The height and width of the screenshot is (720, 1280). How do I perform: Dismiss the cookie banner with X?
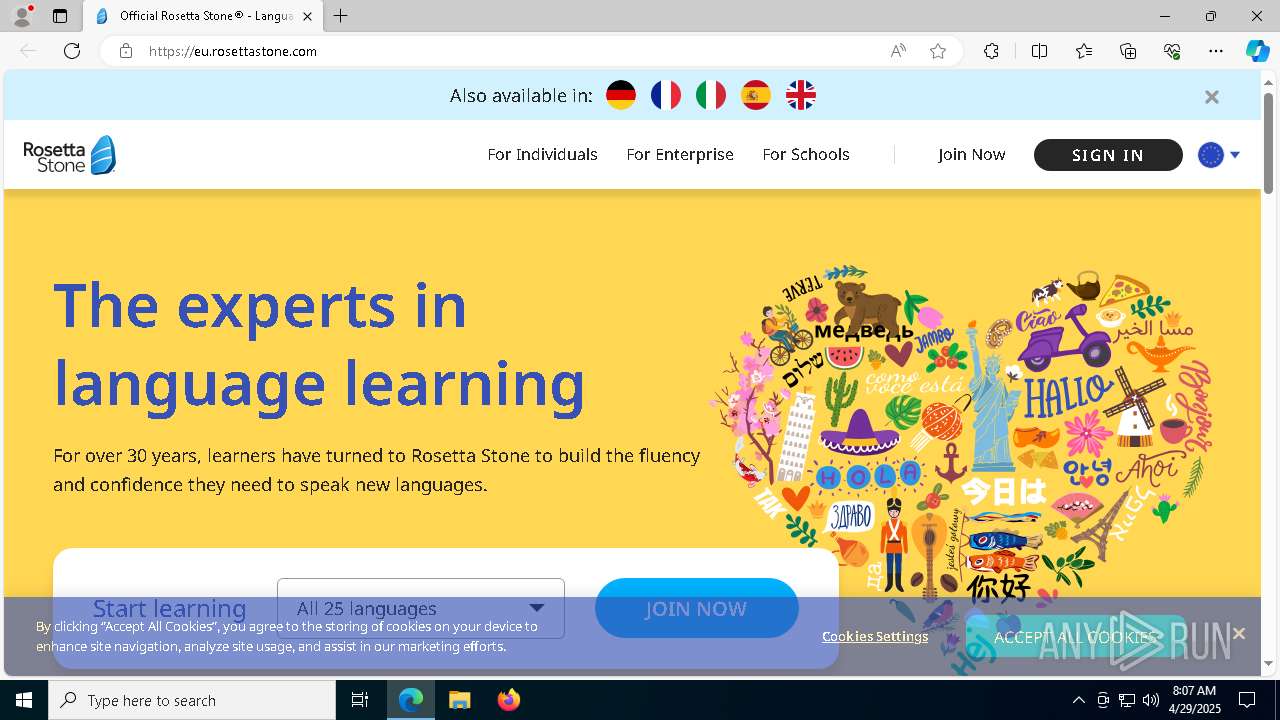pos(1238,633)
